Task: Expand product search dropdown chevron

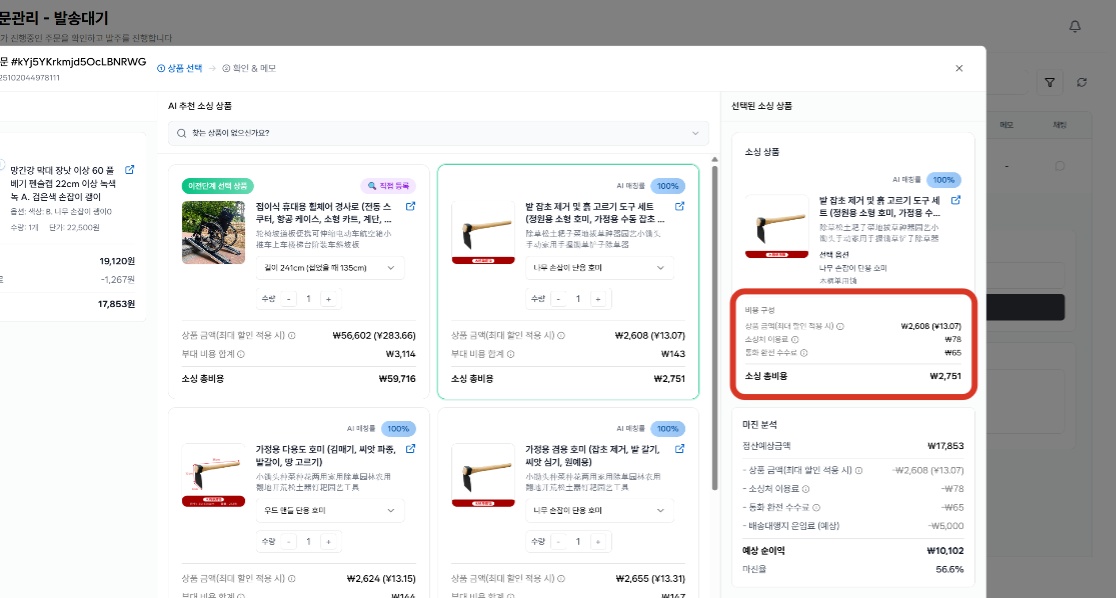Action: [x=695, y=133]
